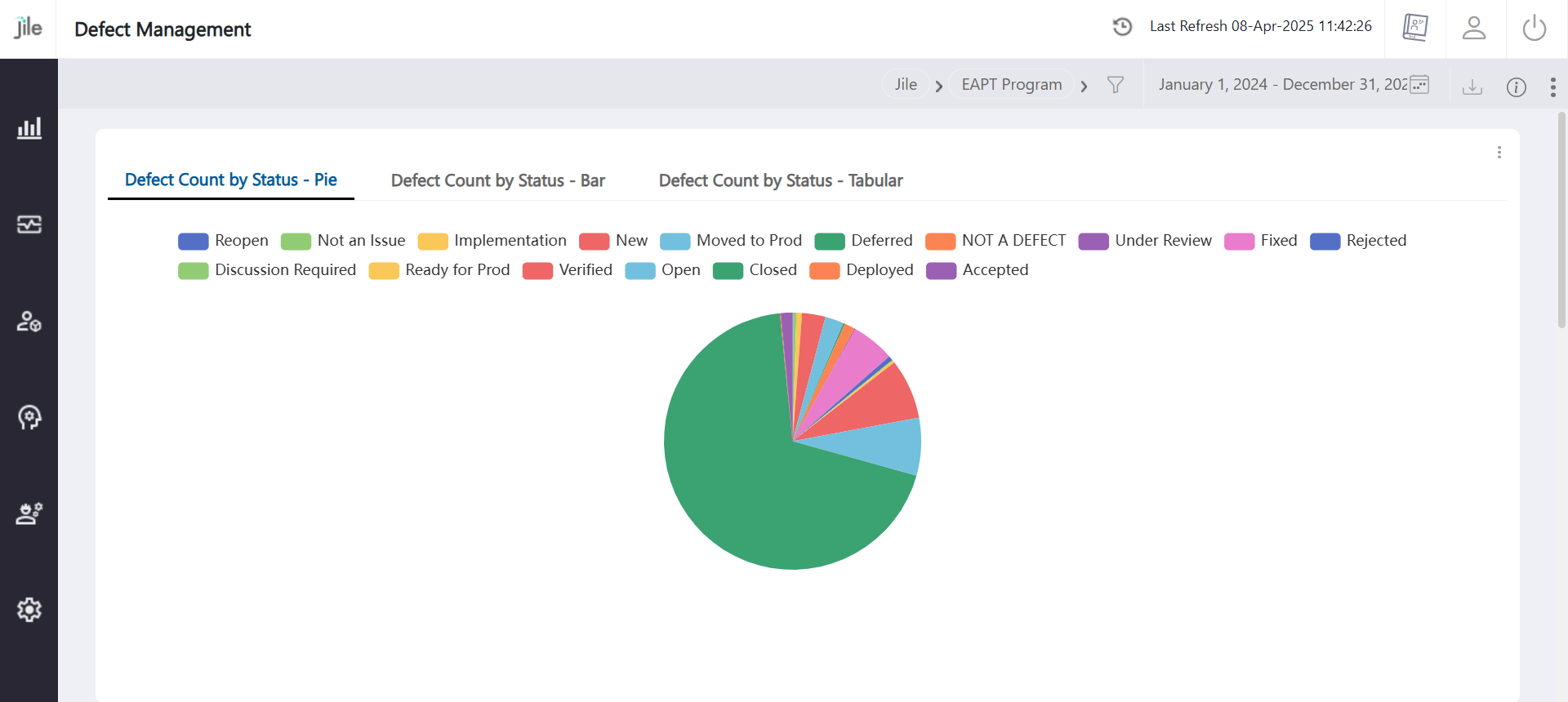Toggle the Closed legend series
Screen dimensions: 1568x702
pos(755,270)
